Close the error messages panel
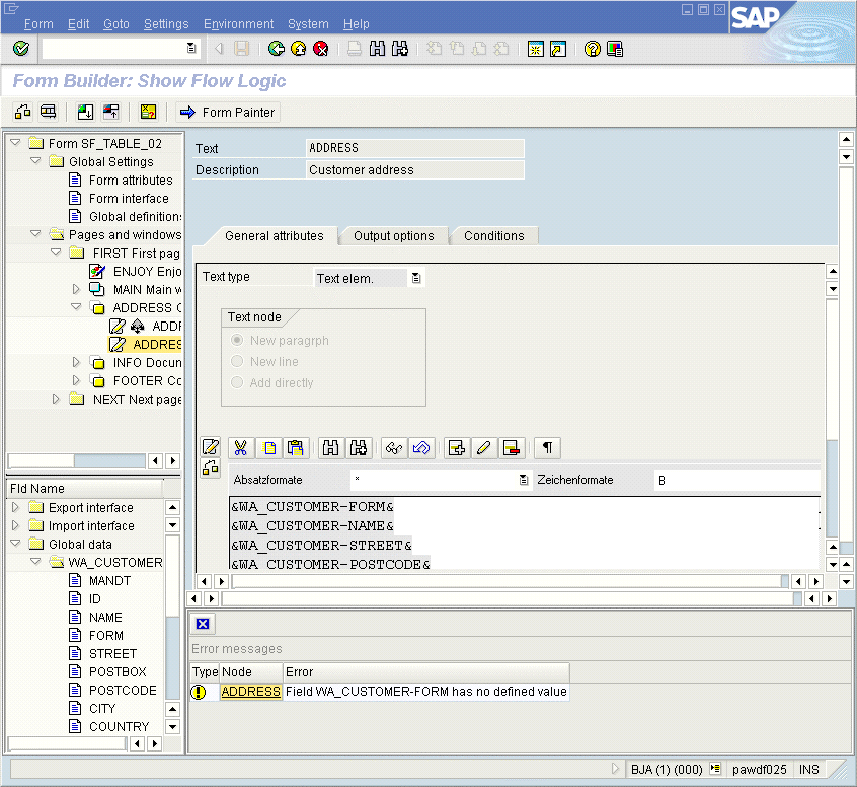Screen dimensions: 857x787 click(x=203, y=624)
